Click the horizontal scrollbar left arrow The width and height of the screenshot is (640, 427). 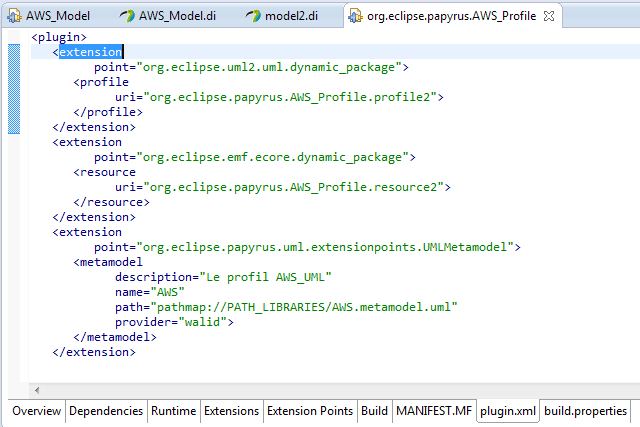pyautogui.click(x=37, y=390)
